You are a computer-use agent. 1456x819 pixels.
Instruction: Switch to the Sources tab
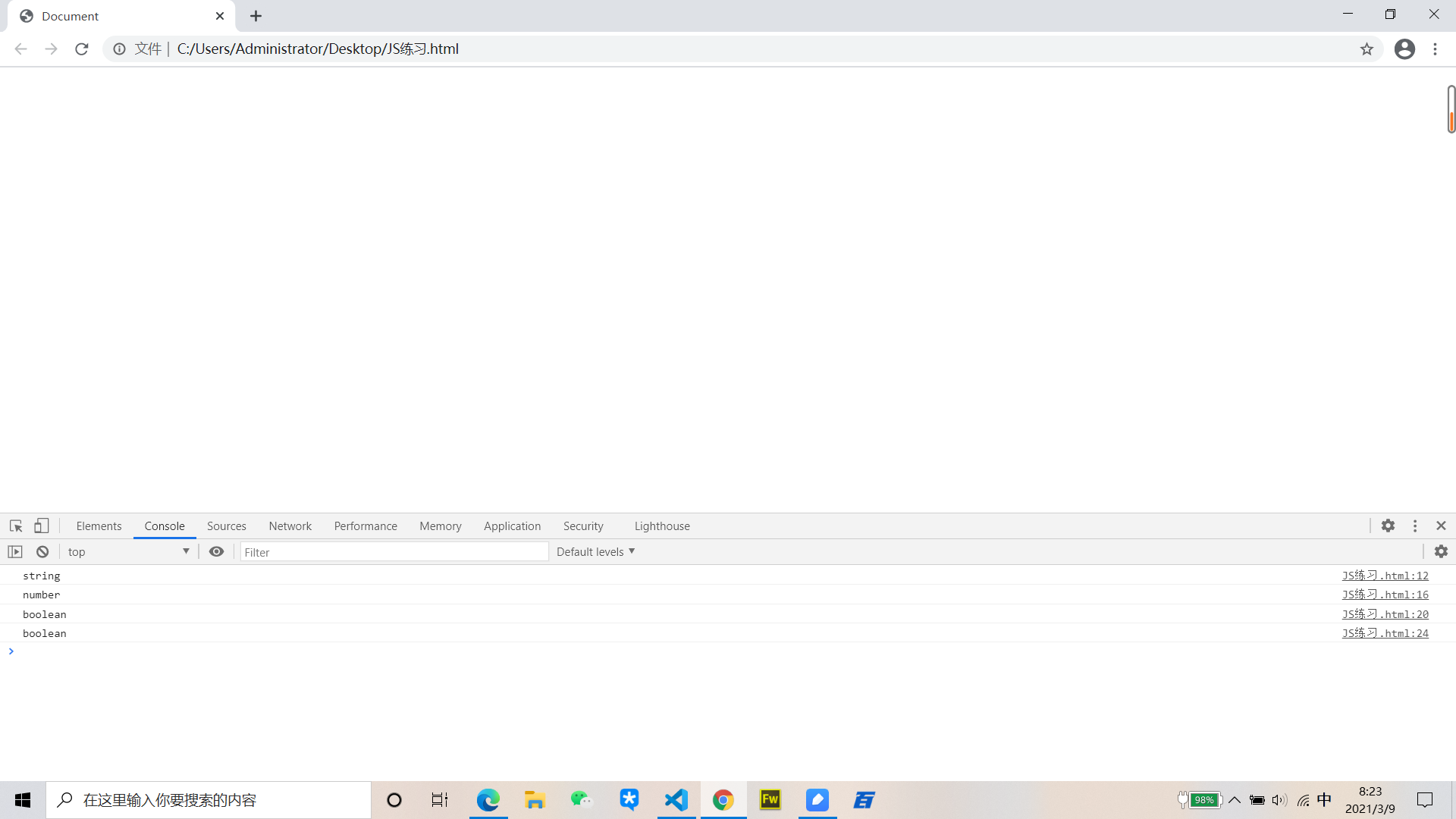227,526
